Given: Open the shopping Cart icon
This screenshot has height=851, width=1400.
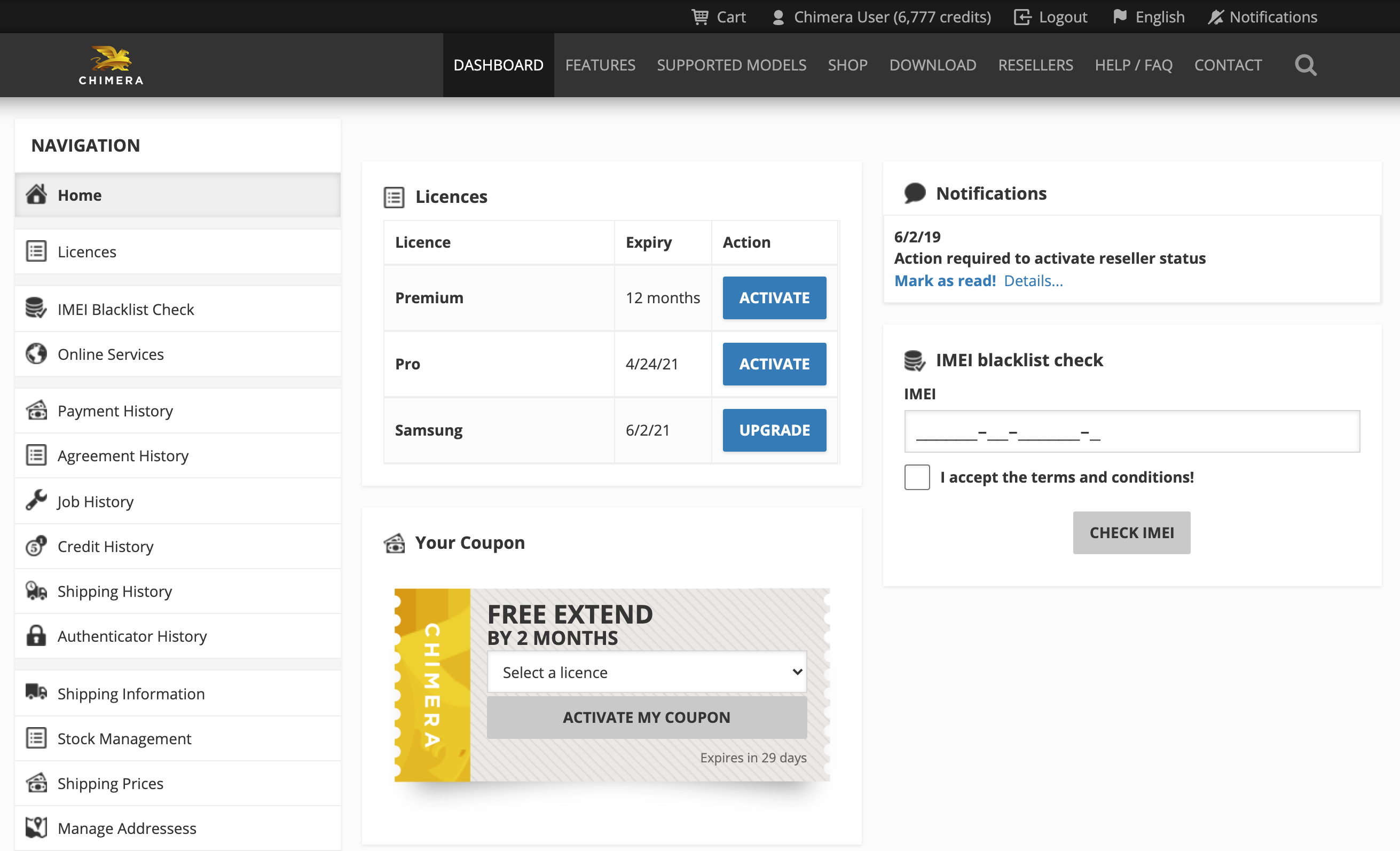Looking at the screenshot, I should point(699,17).
